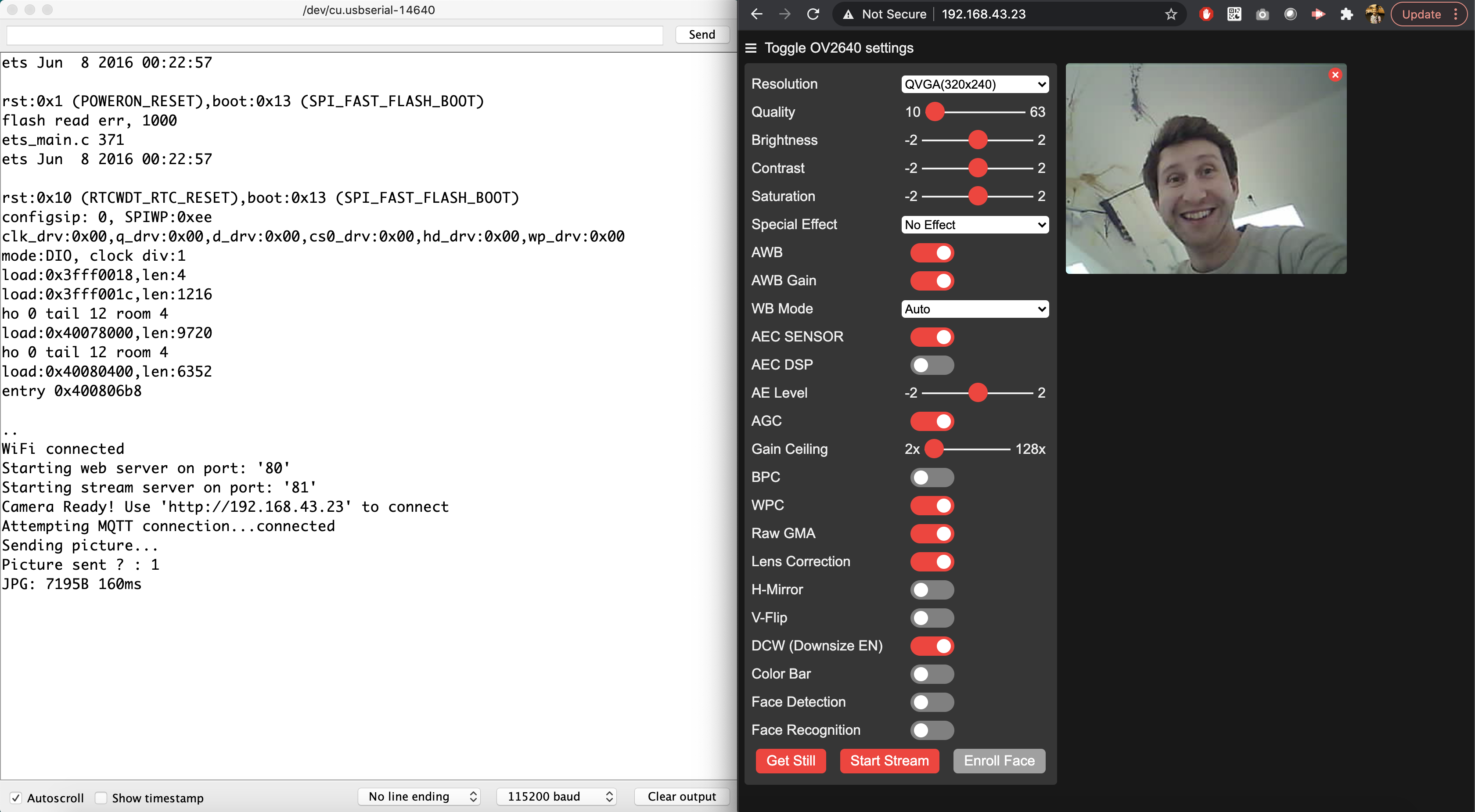Click Autoscroll checkbox in terminal
This screenshot has width=1475, height=812.
pyautogui.click(x=15, y=797)
